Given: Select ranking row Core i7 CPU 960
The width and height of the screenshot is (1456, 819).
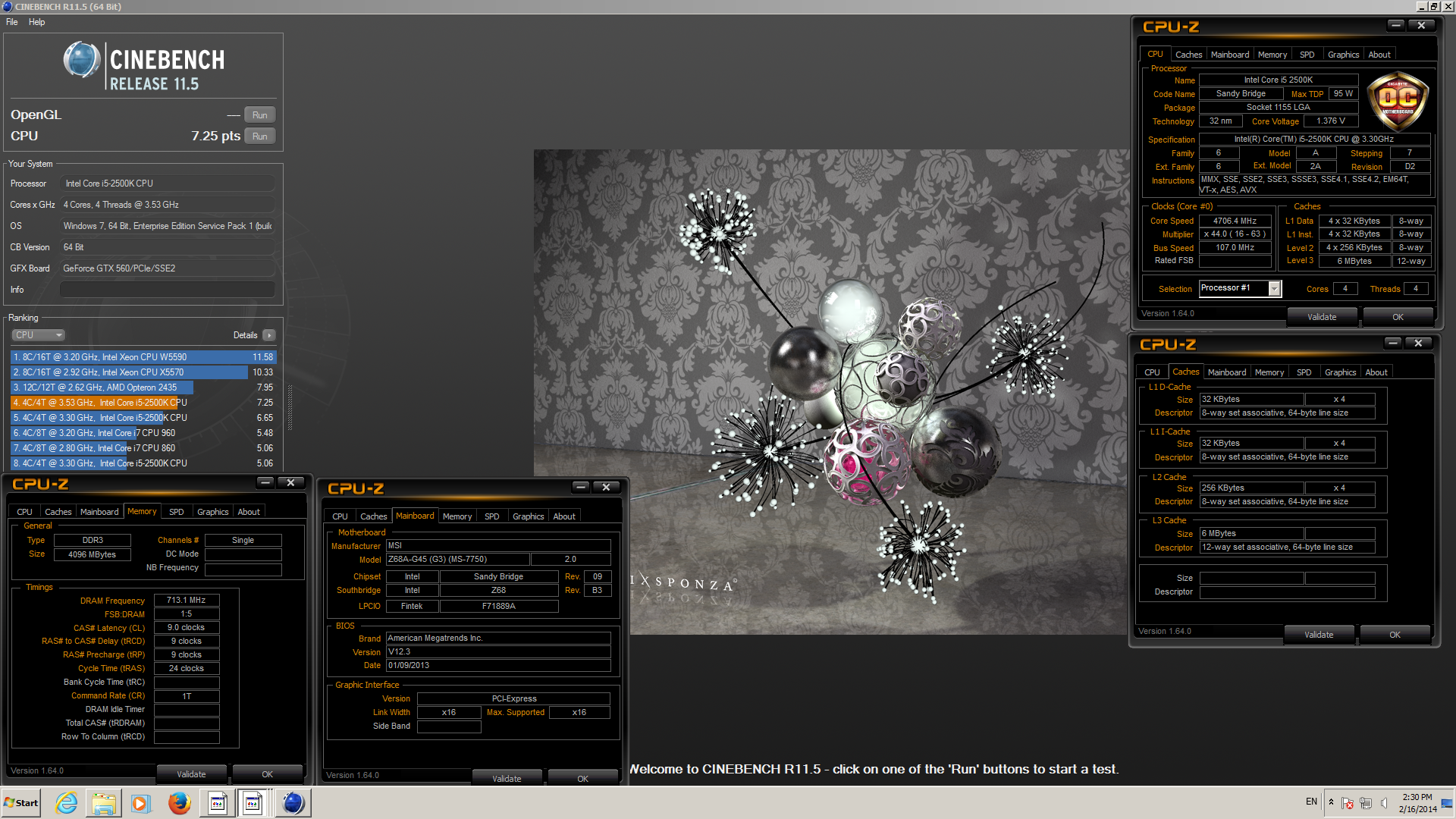Looking at the screenshot, I should (x=143, y=433).
